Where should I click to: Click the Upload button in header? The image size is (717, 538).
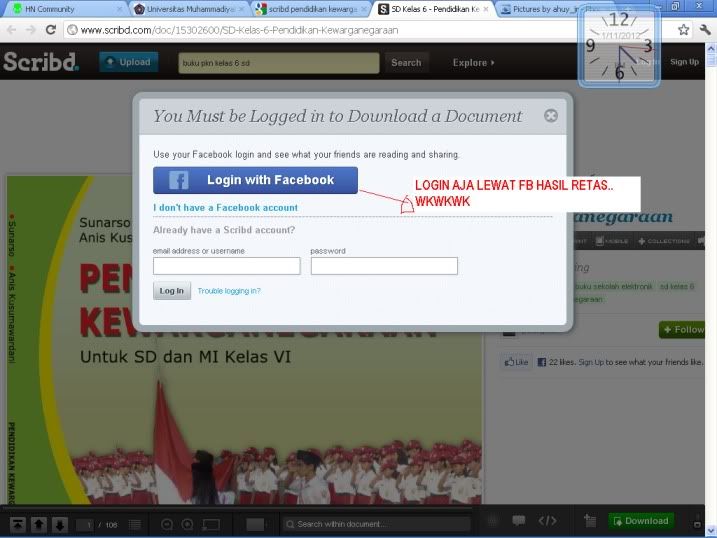[x=128, y=62]
